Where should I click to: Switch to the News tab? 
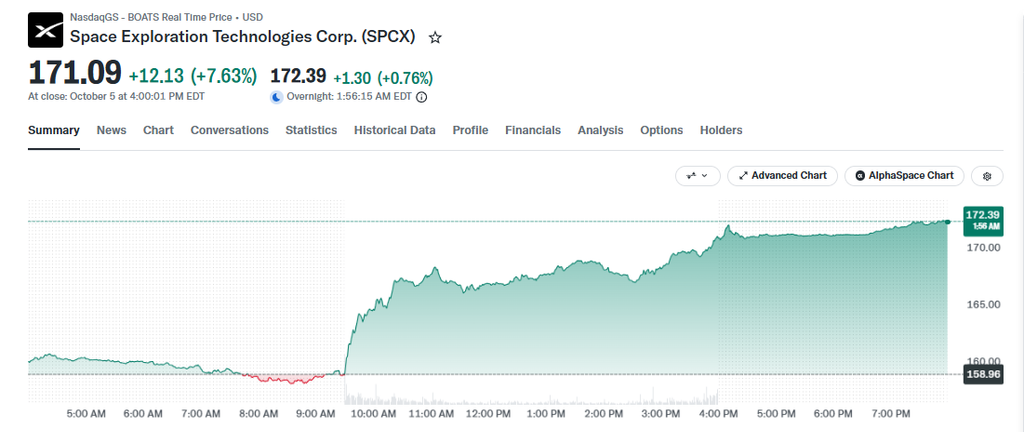[112, 131]
